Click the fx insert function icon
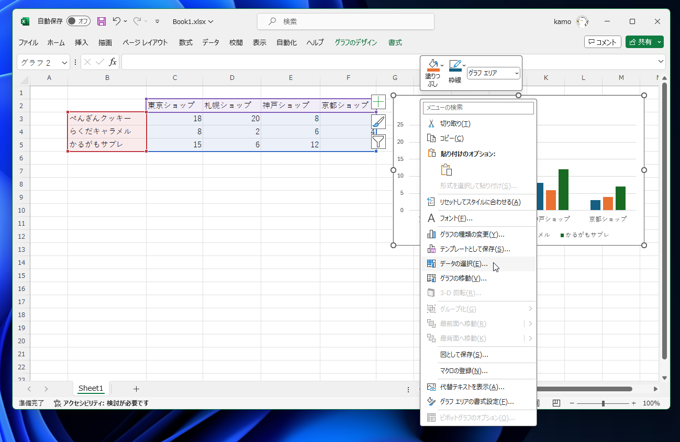This screenshot has width=680, height=442. pos(113,62)
